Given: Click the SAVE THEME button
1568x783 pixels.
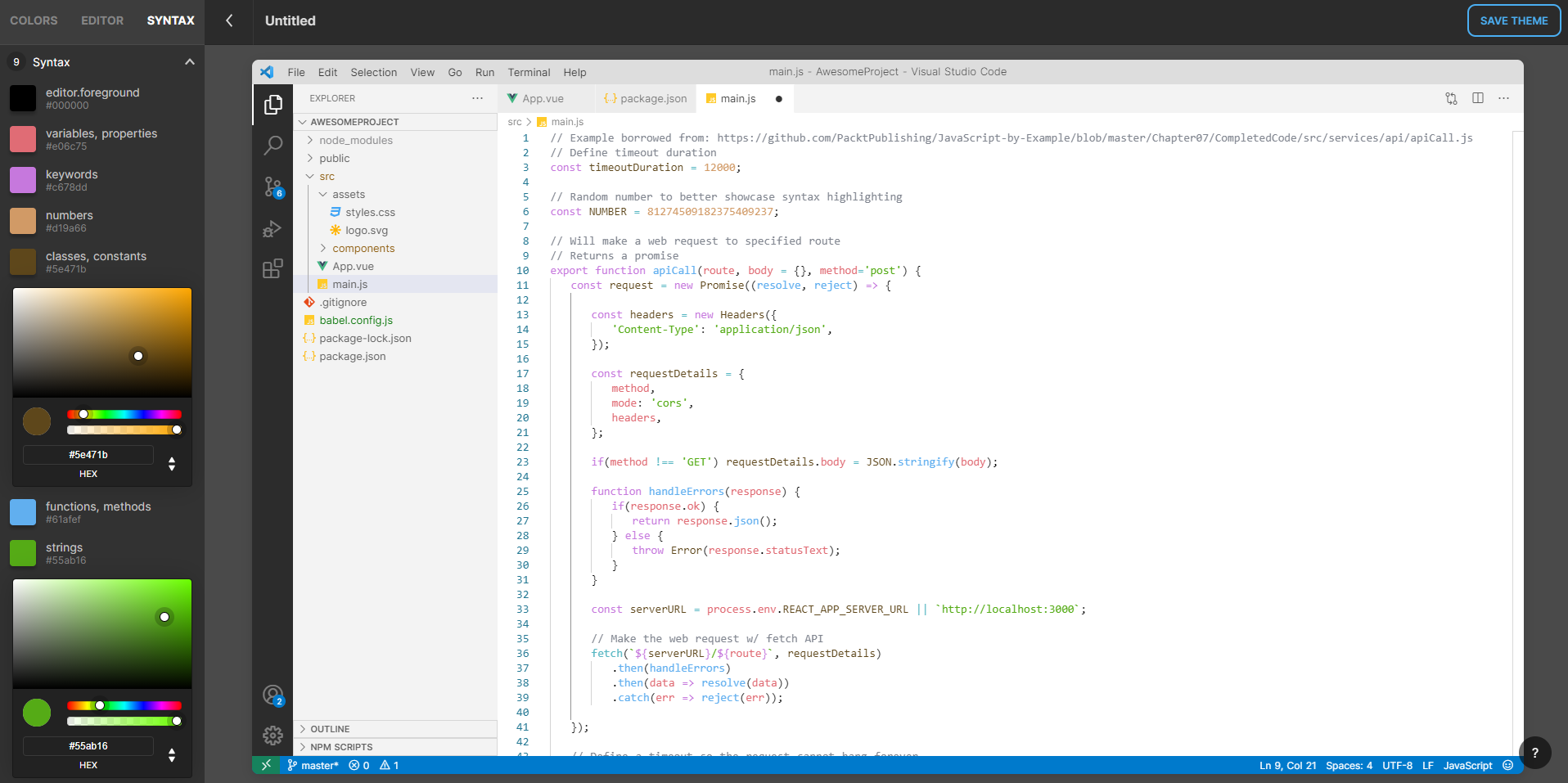Looking at the screenshot, I should click(1514, 20).
